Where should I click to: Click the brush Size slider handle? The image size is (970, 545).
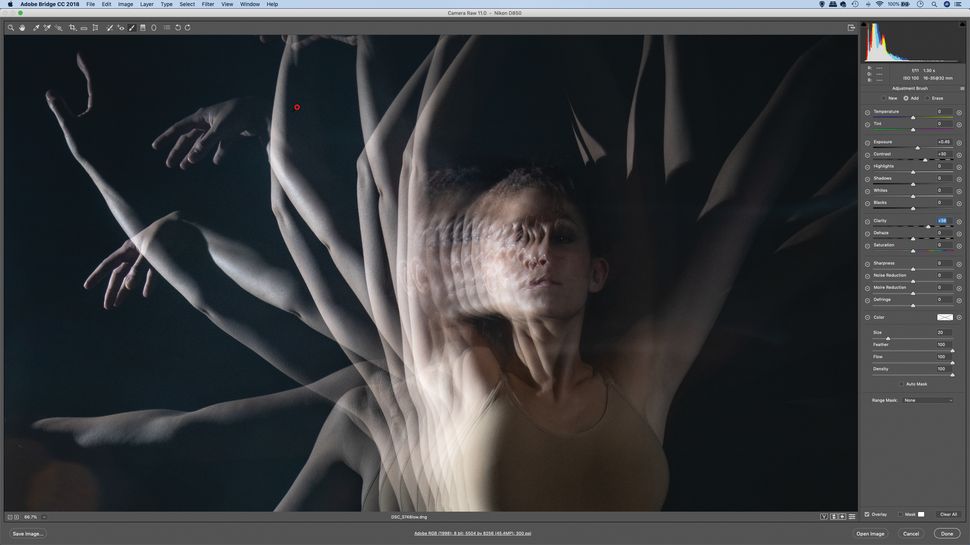coord(888,338)
